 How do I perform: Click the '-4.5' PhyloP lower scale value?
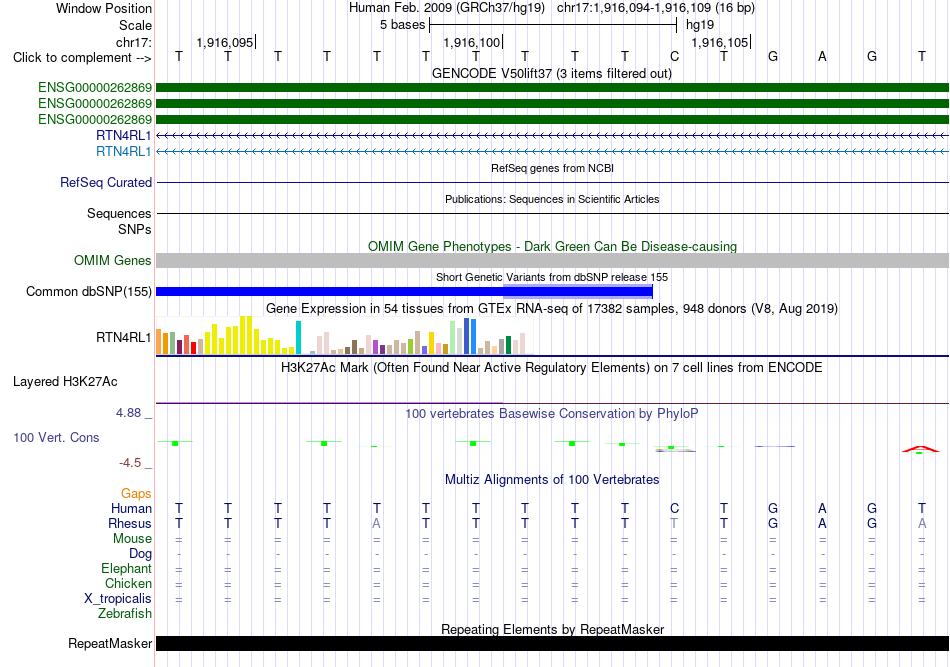(x=130, y=463)
